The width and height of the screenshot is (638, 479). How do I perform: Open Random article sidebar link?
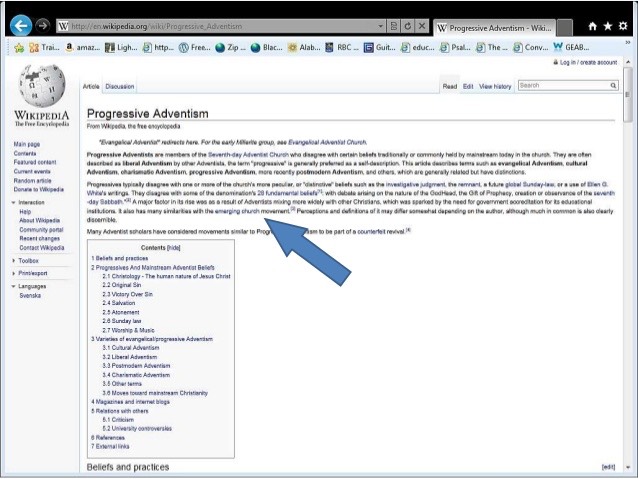pos(33,180)
